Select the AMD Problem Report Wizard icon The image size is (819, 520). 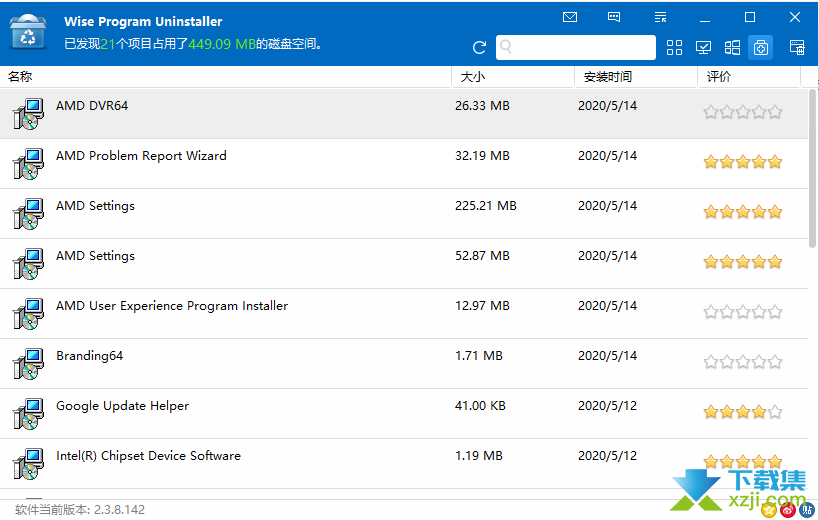tap(28, 164)
